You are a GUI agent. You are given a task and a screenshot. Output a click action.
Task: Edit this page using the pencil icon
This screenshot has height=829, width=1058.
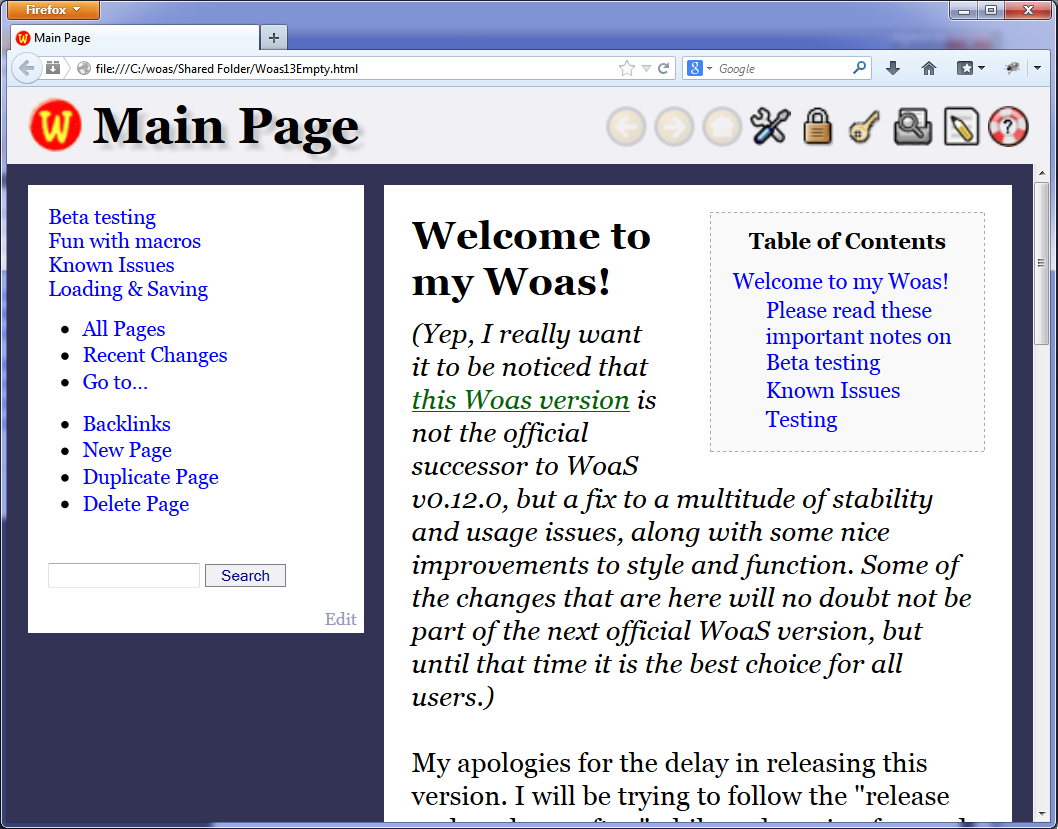(x=960, y=127)
